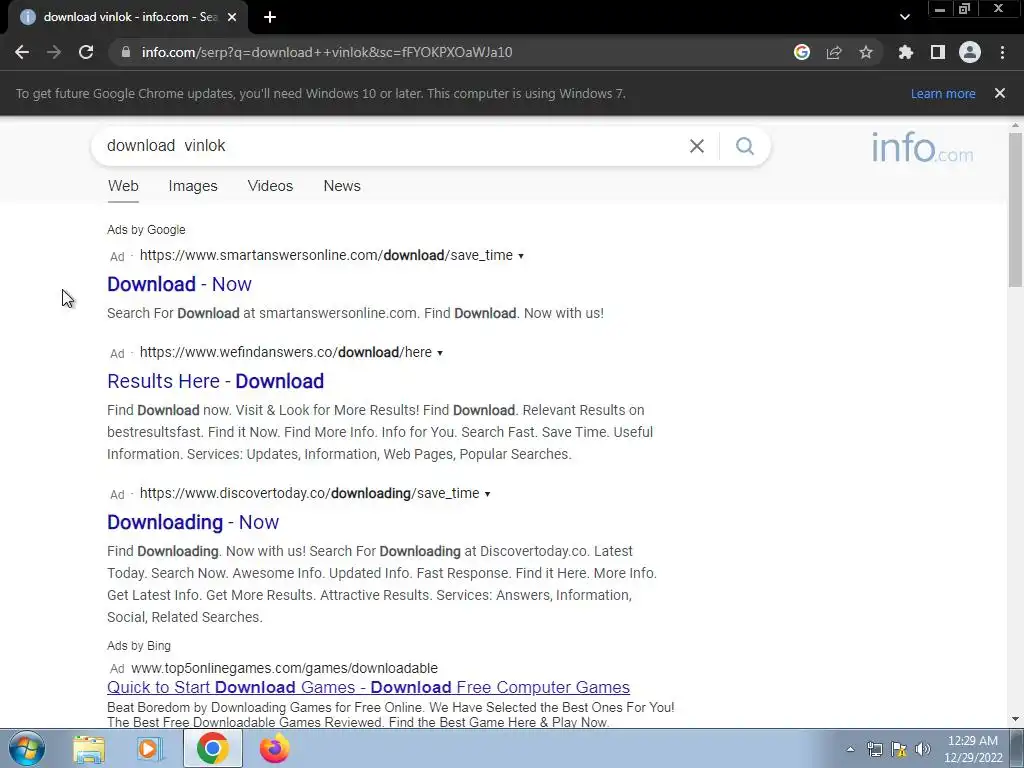
Task: Dismiss the Chrome updates notification bar
Action: (x=1000, y=93)
